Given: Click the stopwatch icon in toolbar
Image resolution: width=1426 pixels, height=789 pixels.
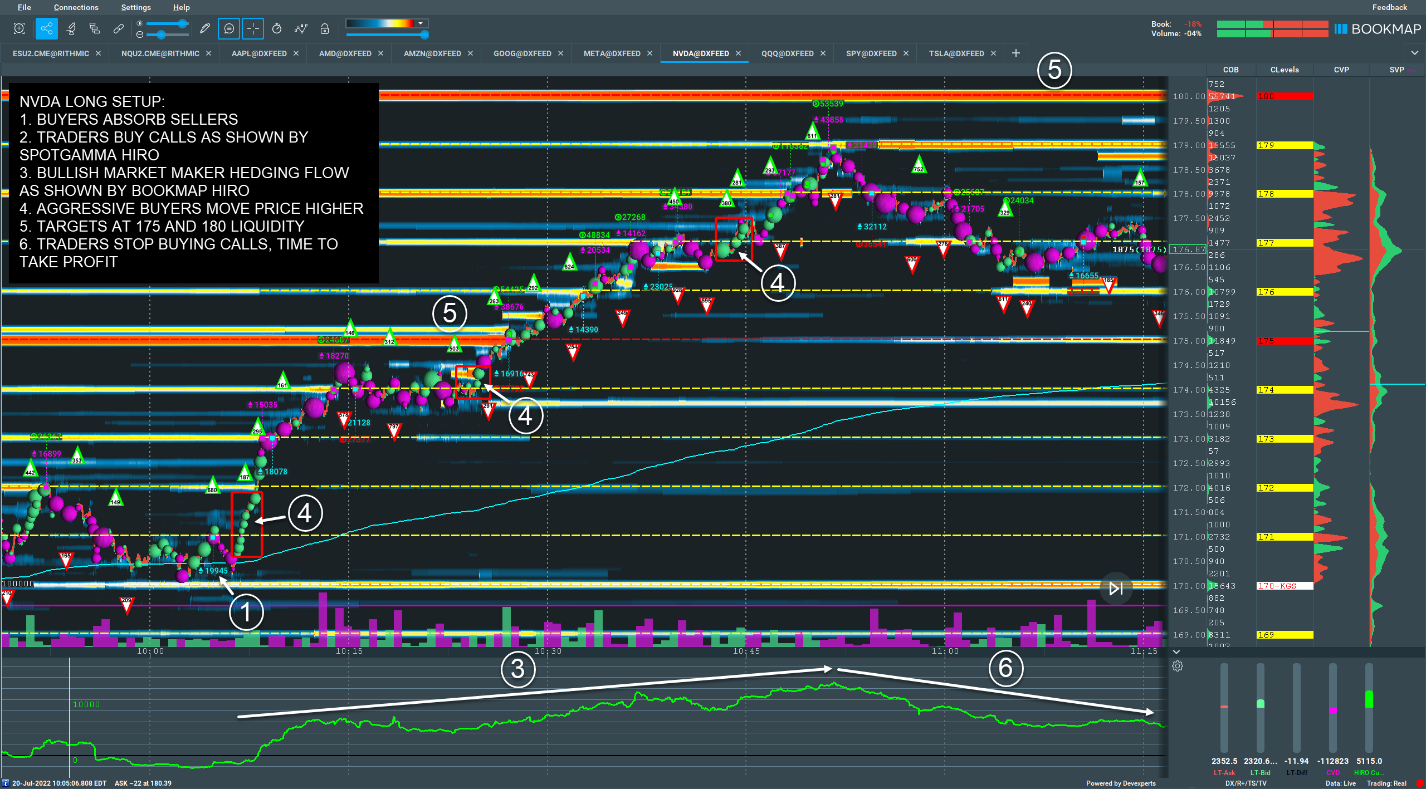Looking at the screenshot, I should pos(277,28).
